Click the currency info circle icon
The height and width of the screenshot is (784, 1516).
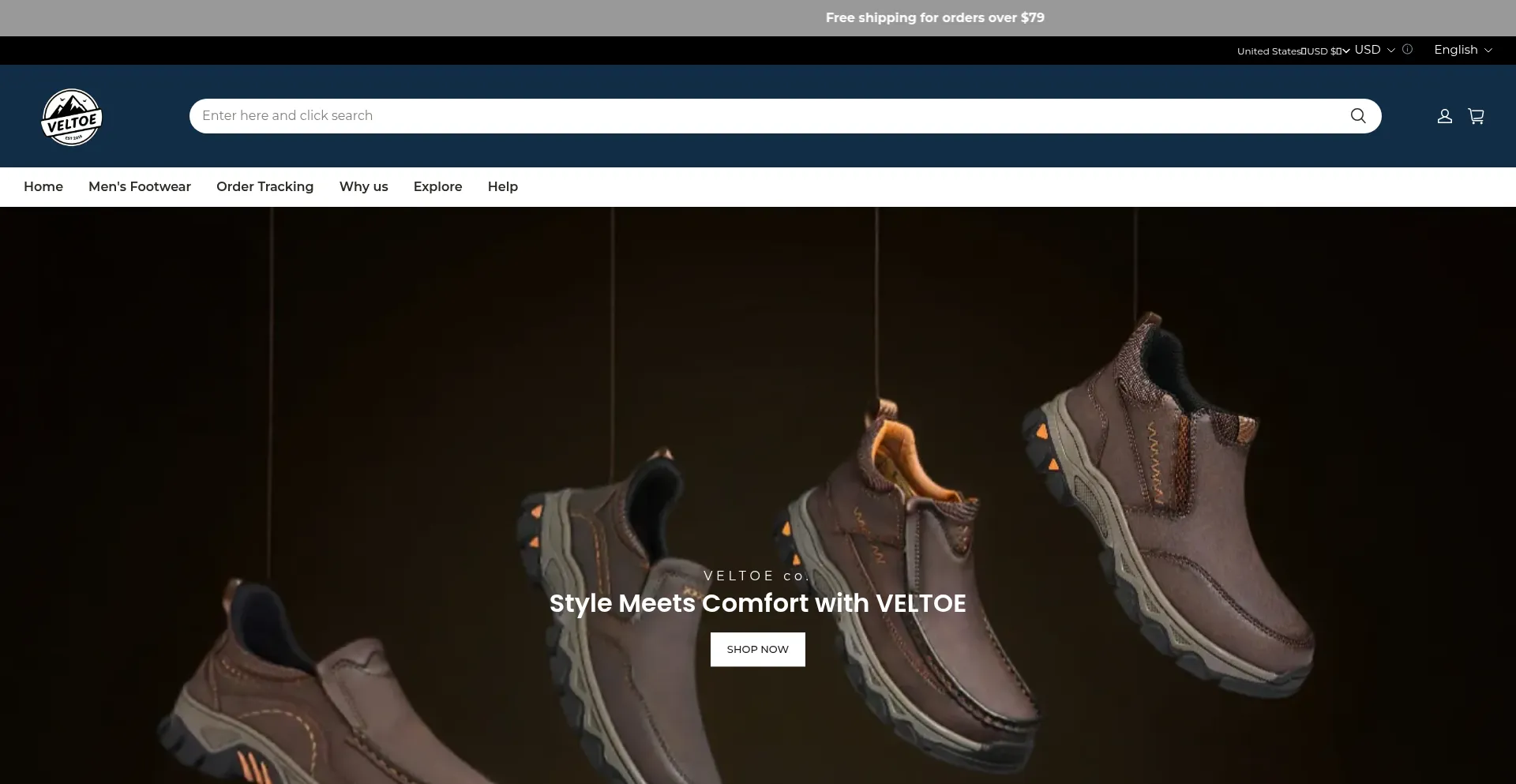click(x=1407, y=49)
